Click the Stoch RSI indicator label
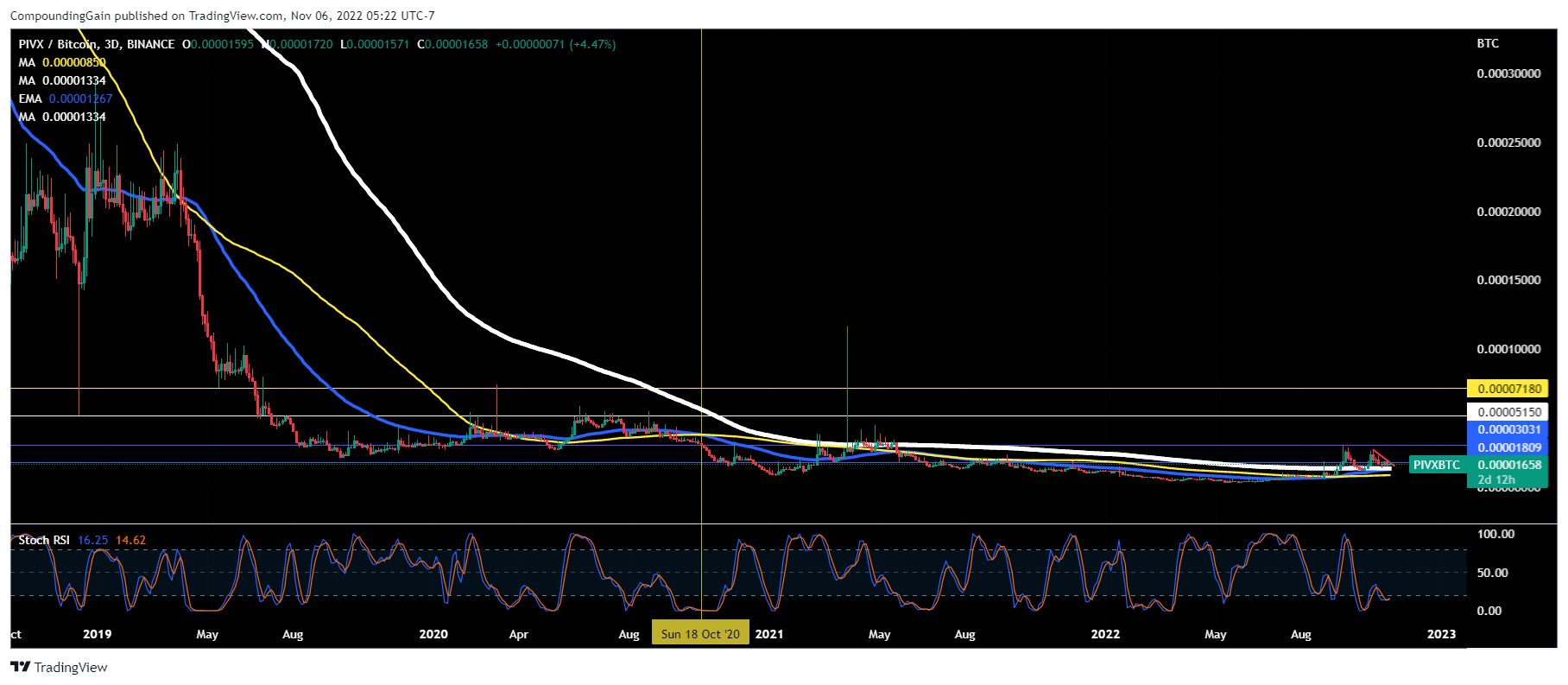 click(x=44, y=540)
